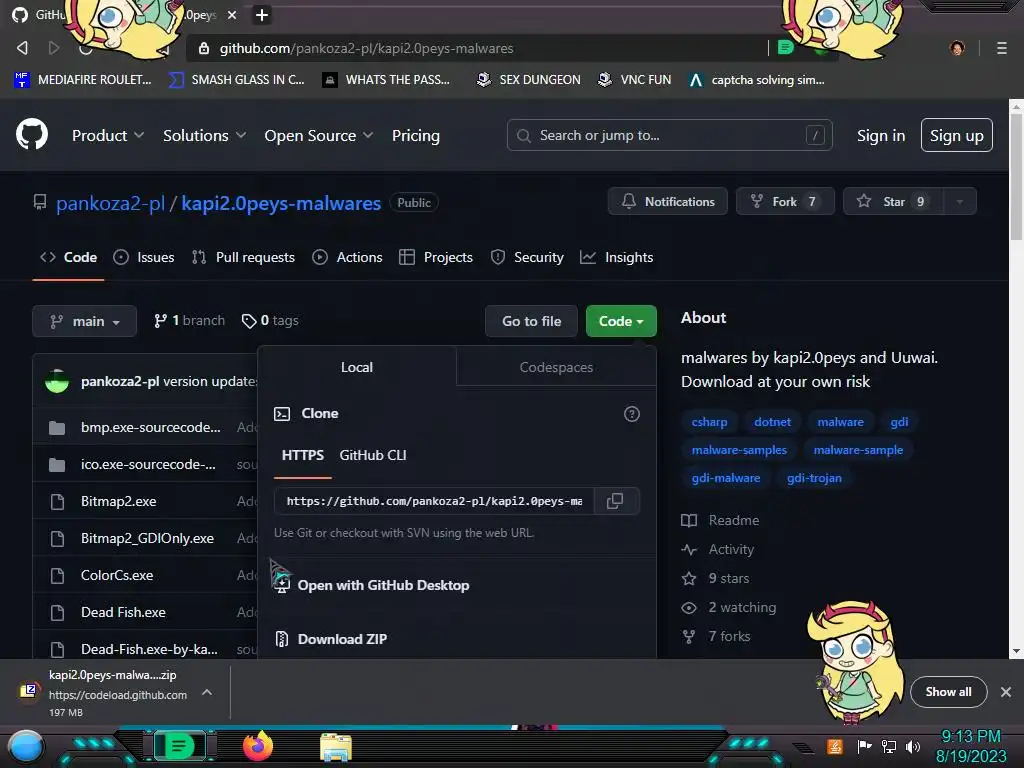Click the csharp topic tag
Image resolution: width=1024 pixels, height=768 pixels.
coord(709,422)
